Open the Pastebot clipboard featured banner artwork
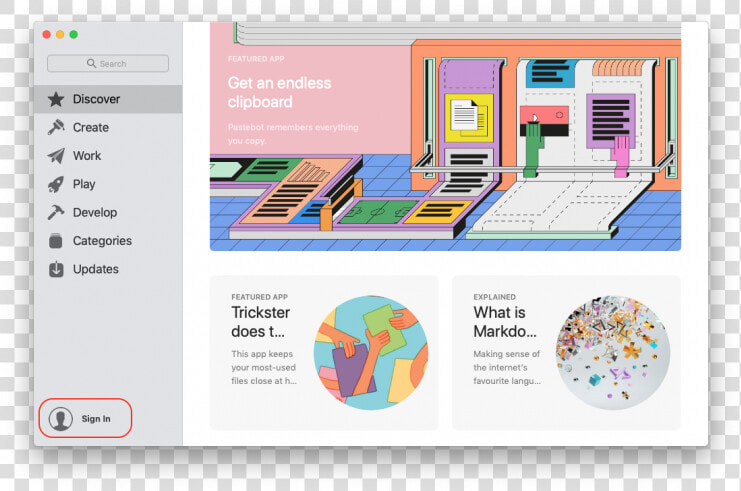The height and width of the screenshot is (491, 741). pyautogui.click(x=445, y=136)
